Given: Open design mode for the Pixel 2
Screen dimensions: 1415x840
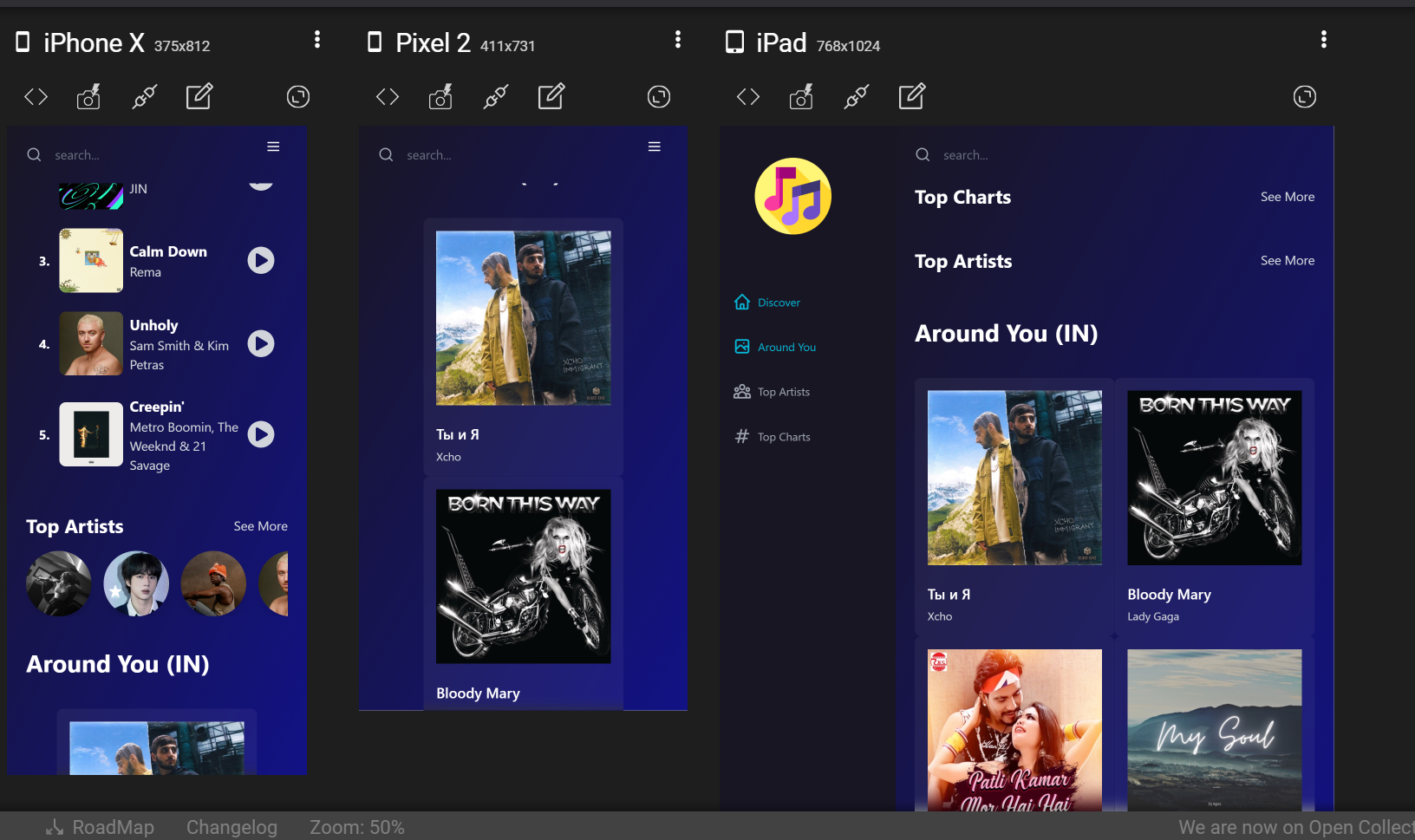Looking at the screenshot, I should point(551,96).
